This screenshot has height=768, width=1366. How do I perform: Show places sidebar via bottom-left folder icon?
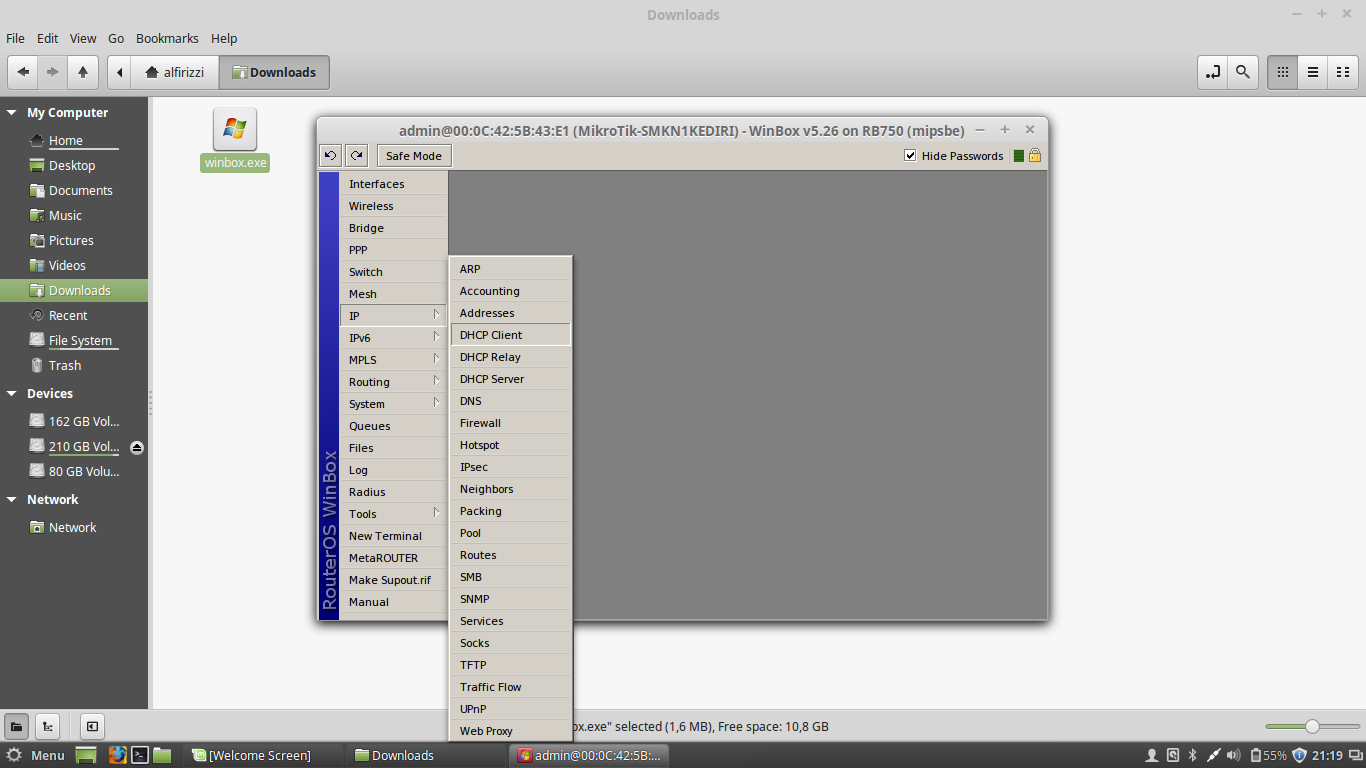[x=17, y=727]
